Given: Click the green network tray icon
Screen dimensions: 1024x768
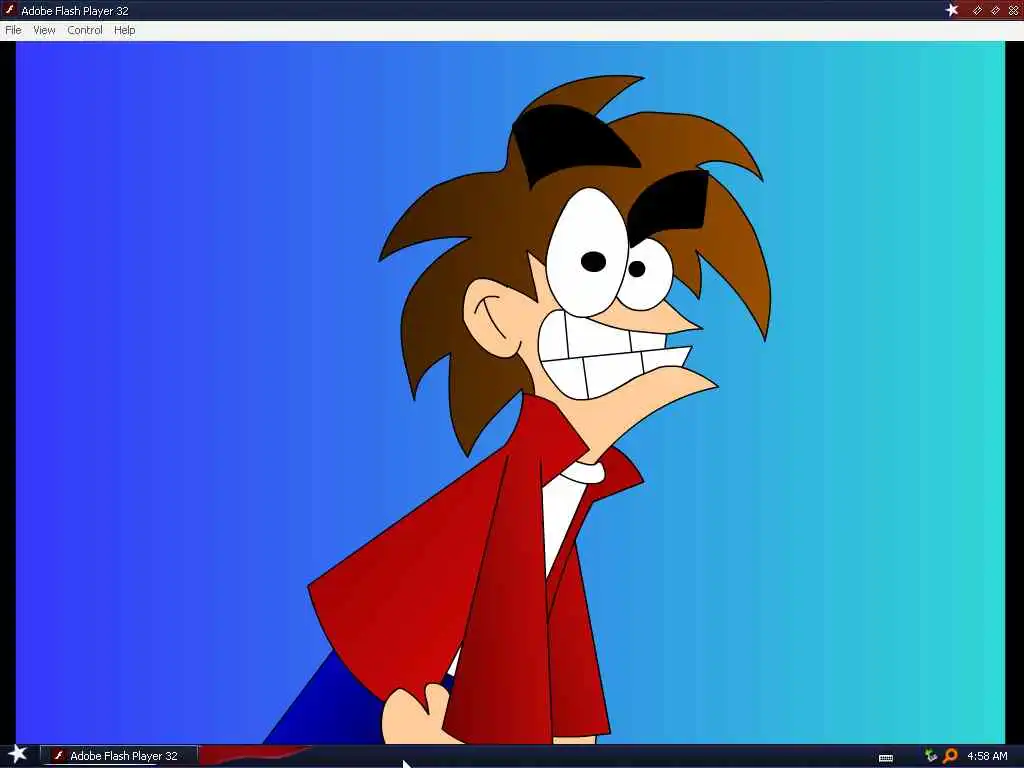Looking at the screenshot, I should coord(931,756).
